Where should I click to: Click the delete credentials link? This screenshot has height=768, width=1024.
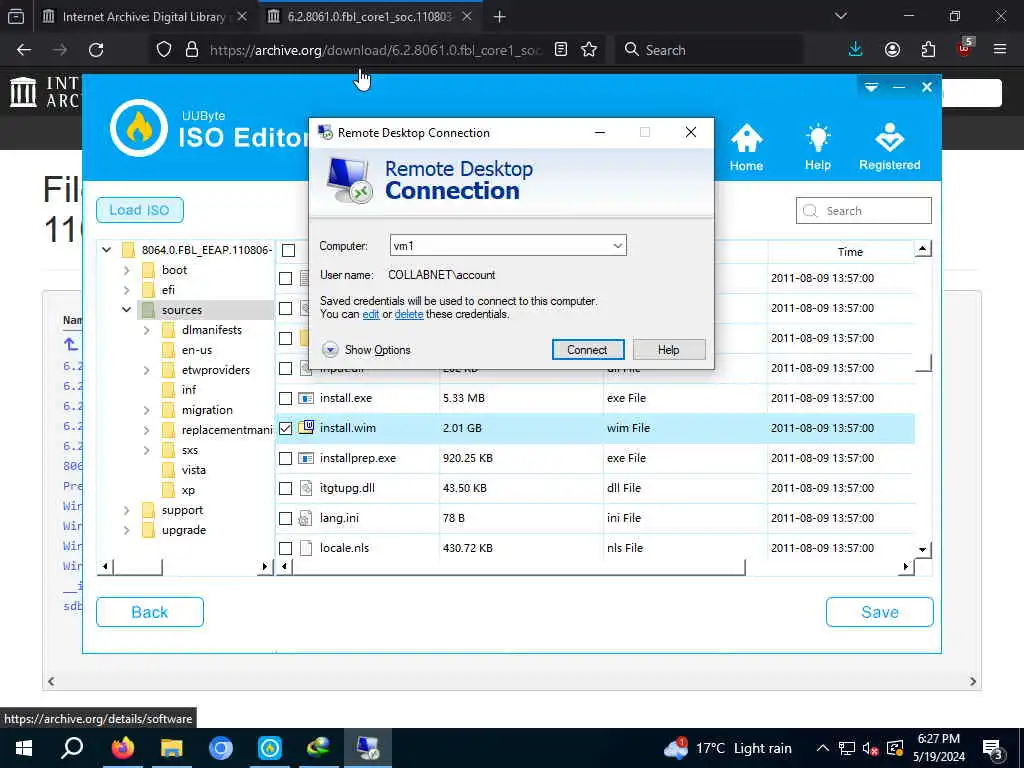pyautogui.click(x=409, y=314)
